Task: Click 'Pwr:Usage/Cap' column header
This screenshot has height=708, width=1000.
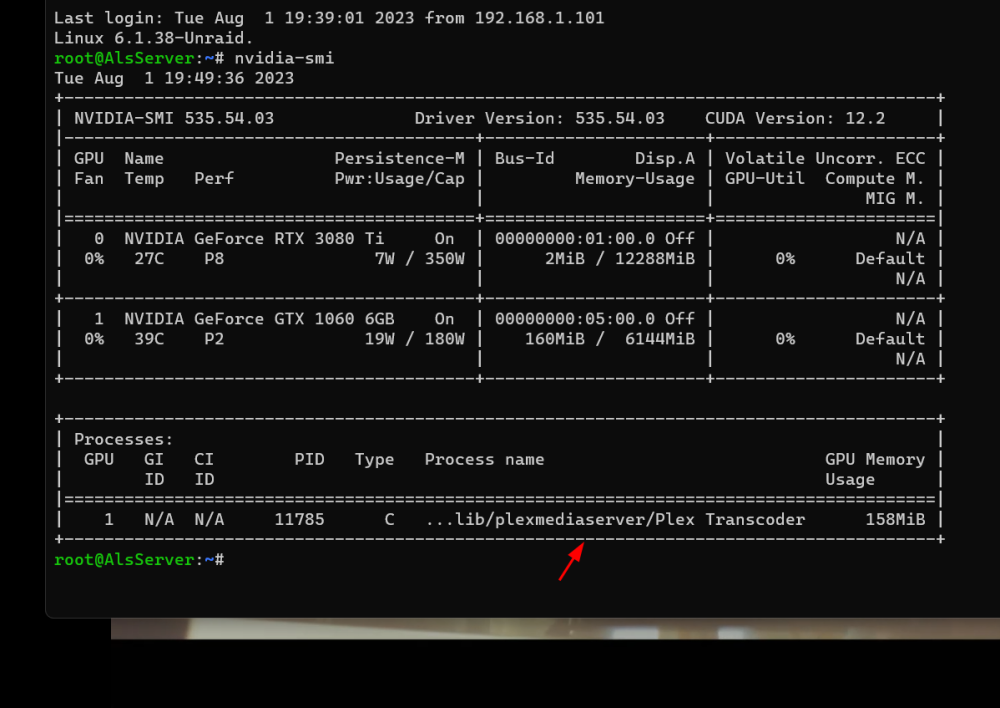Action: (x=399, y=179)
